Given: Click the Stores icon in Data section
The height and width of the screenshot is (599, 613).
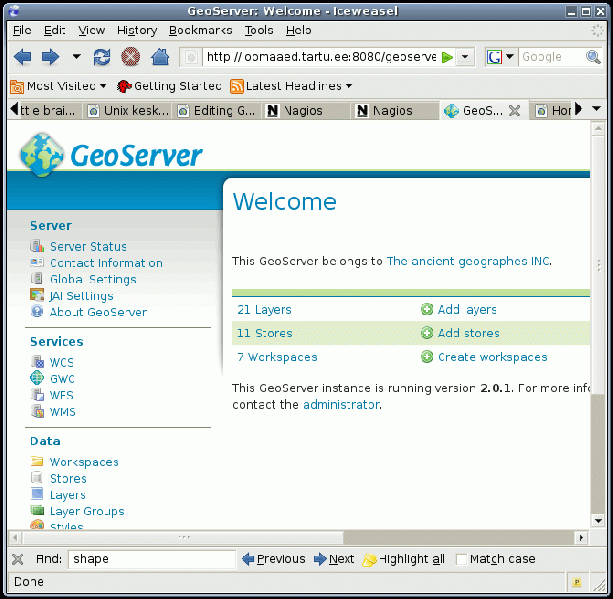Looking at the screenshot, I should [37, 478].
